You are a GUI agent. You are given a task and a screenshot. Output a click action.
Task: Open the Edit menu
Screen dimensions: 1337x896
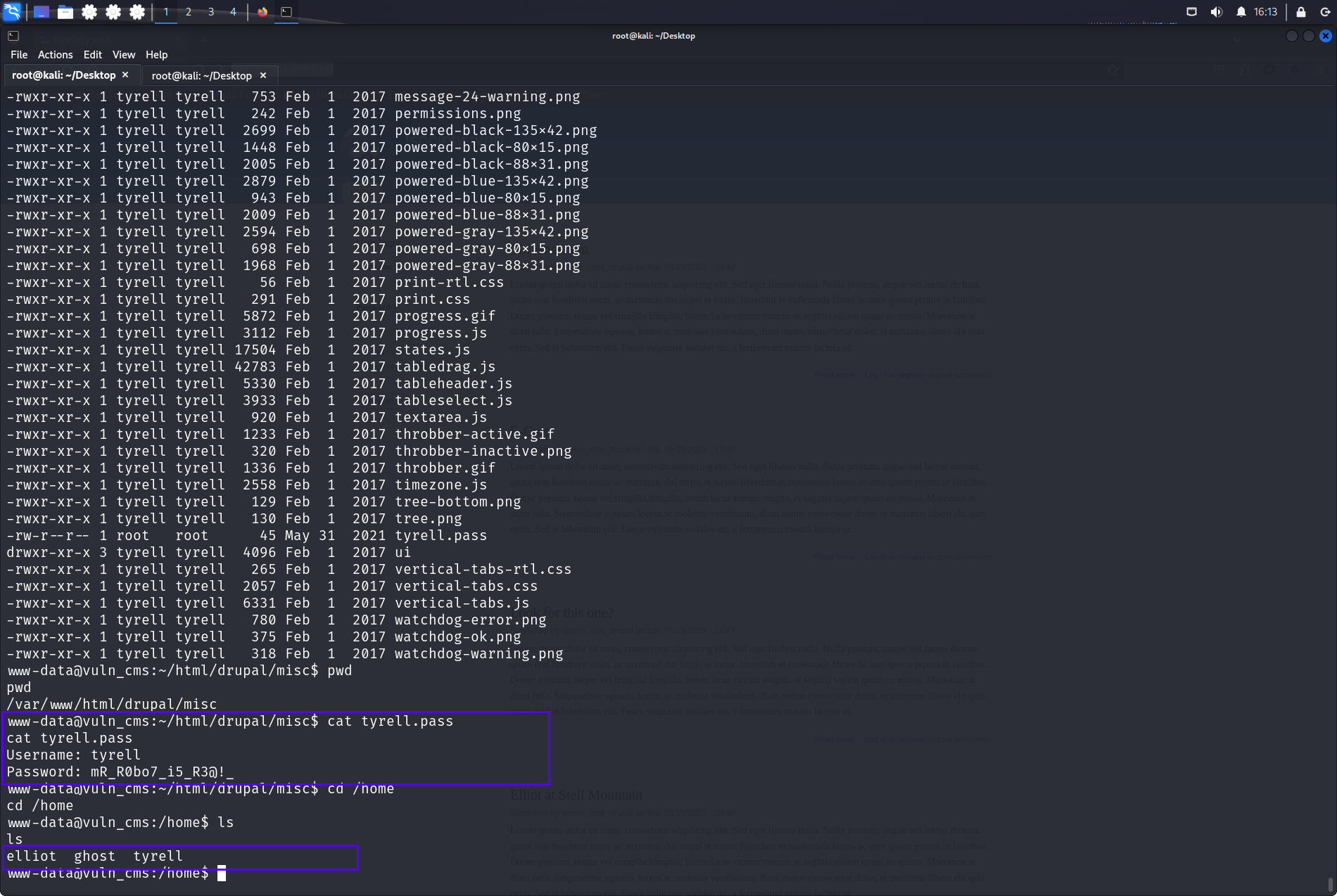click(x=92, y=55)
